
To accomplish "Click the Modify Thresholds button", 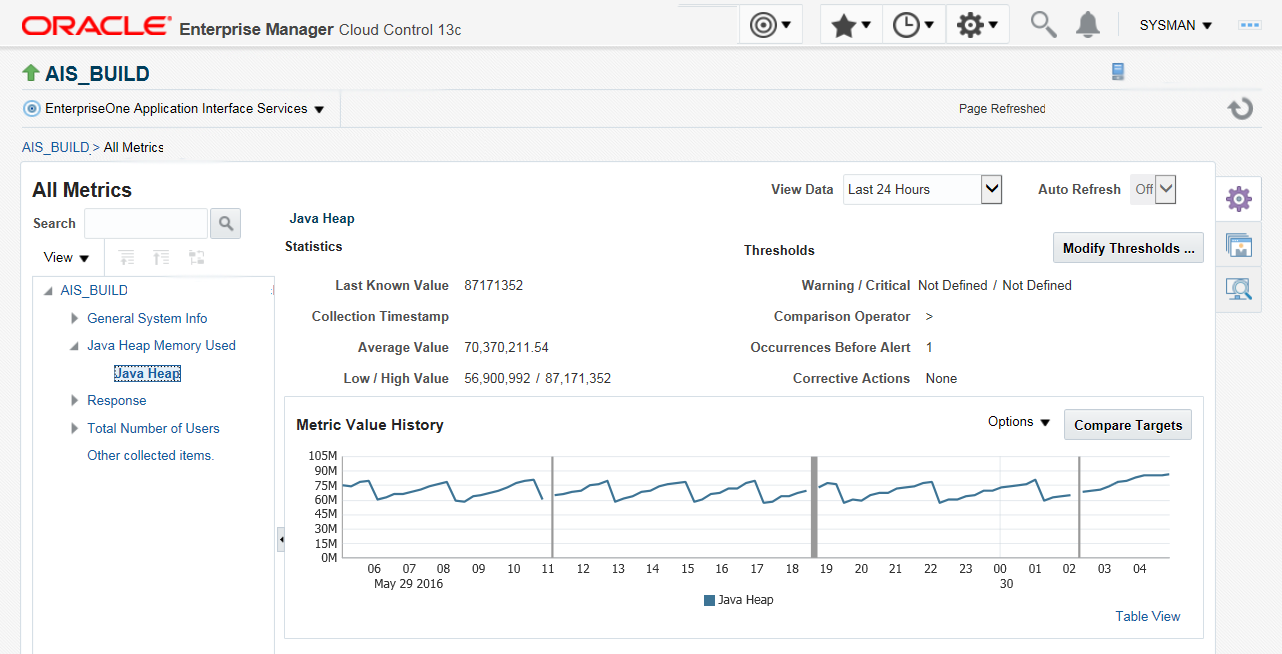I will tap(1127, 248).
